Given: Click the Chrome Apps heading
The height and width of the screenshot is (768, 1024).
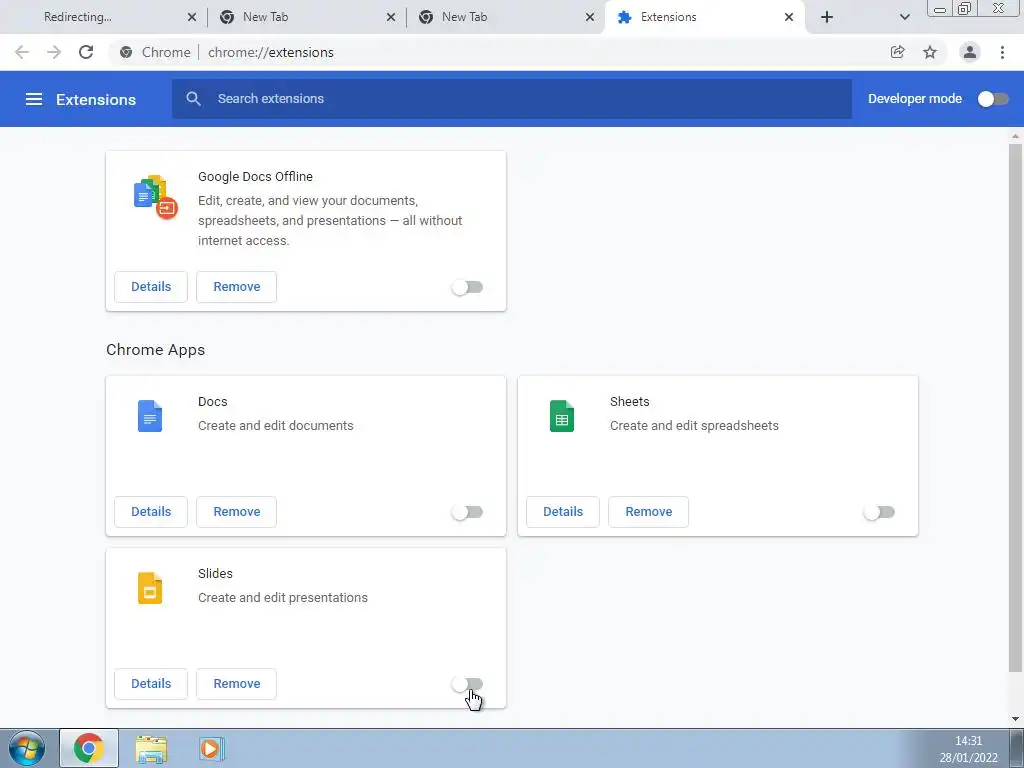Looking at the screenshot, I should coord(155,349).
